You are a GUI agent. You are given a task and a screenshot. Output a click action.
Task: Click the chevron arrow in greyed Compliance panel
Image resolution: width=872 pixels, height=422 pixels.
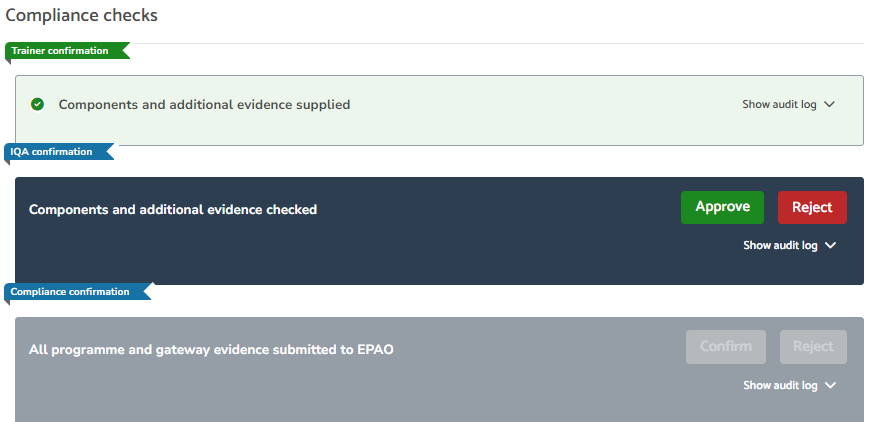[830, 385]
